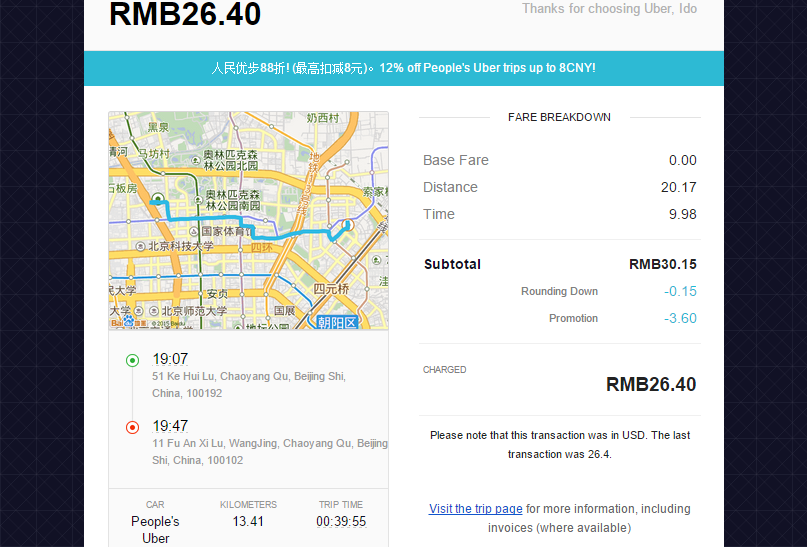
Task: Click the trip time 00:39:55
Action: click(341, 521)
